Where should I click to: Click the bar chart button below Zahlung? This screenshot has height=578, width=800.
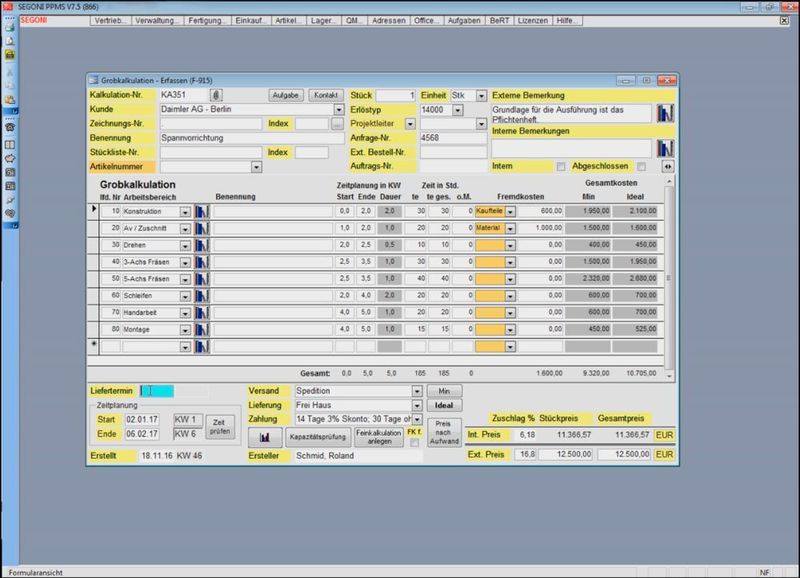[265, 437]
